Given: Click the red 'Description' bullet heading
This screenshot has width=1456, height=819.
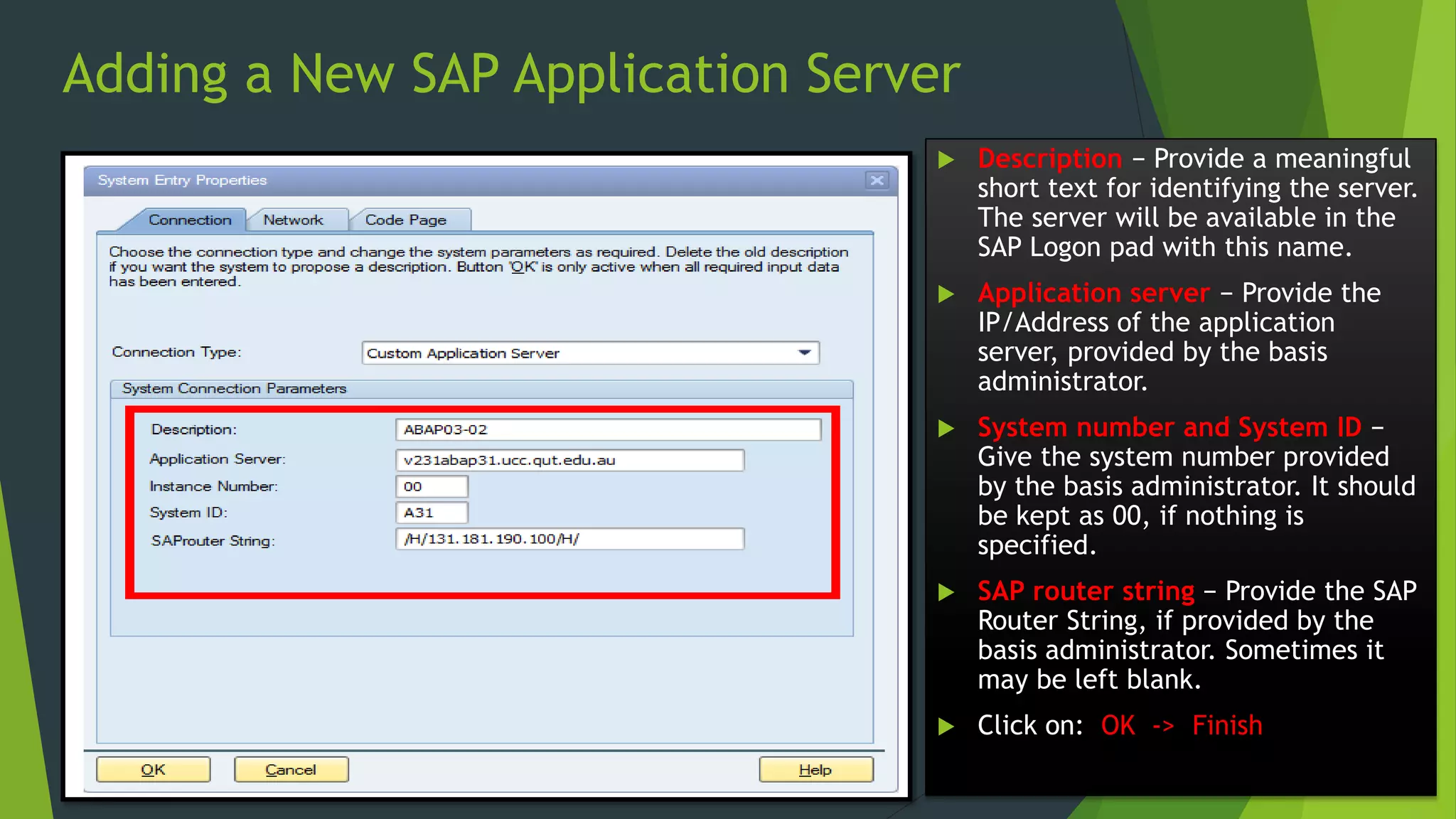Looking at the screenshot, I should pos(1049,159).
